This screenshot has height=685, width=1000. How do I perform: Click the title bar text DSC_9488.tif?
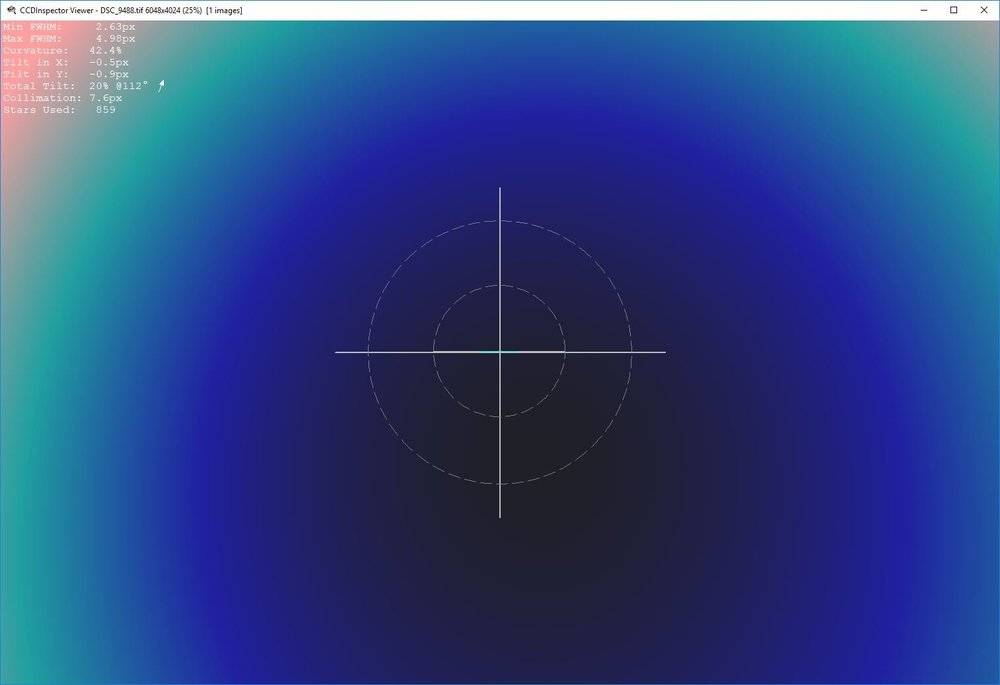point(121,11)
